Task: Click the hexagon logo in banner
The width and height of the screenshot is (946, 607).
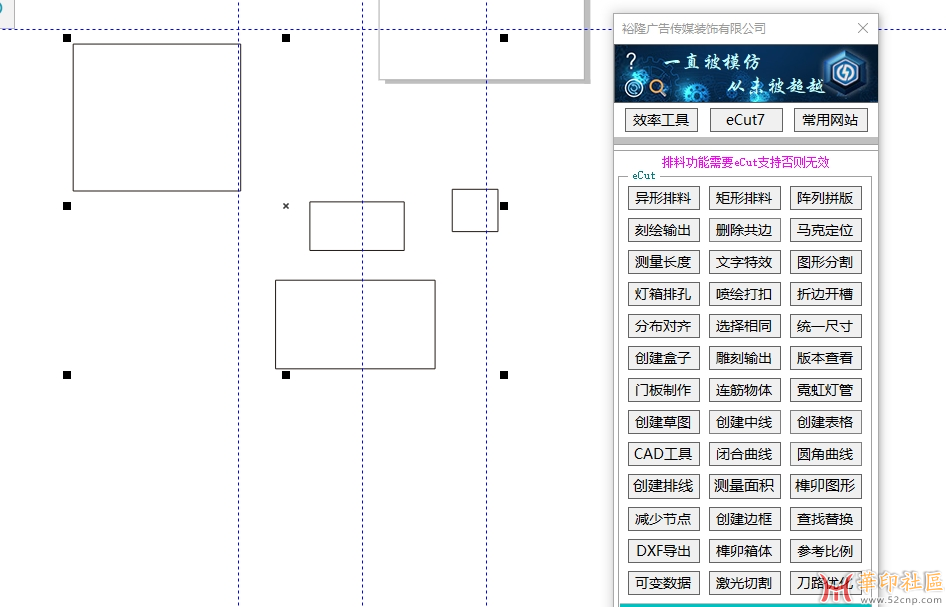Action: click(844, 72)
